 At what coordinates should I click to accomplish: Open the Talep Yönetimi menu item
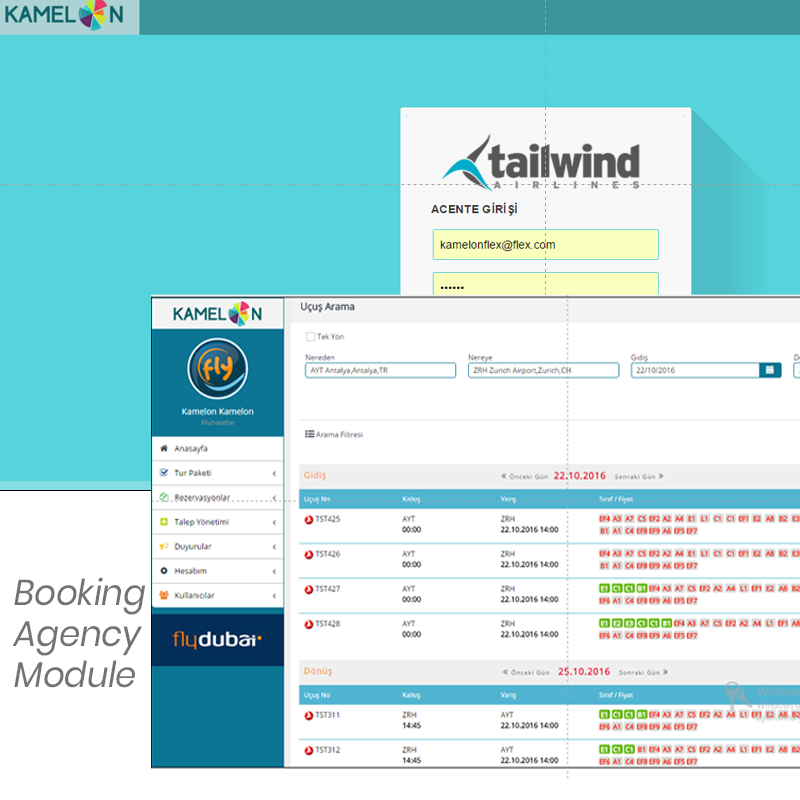(x=217, y=522)
